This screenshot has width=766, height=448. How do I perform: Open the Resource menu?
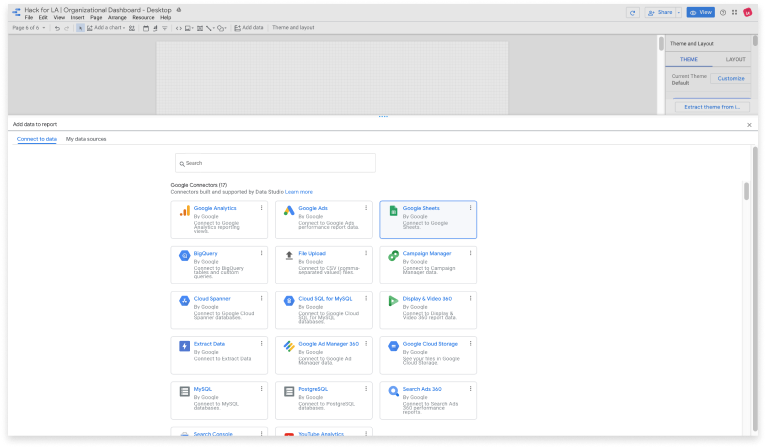click(x=143, y=18)
